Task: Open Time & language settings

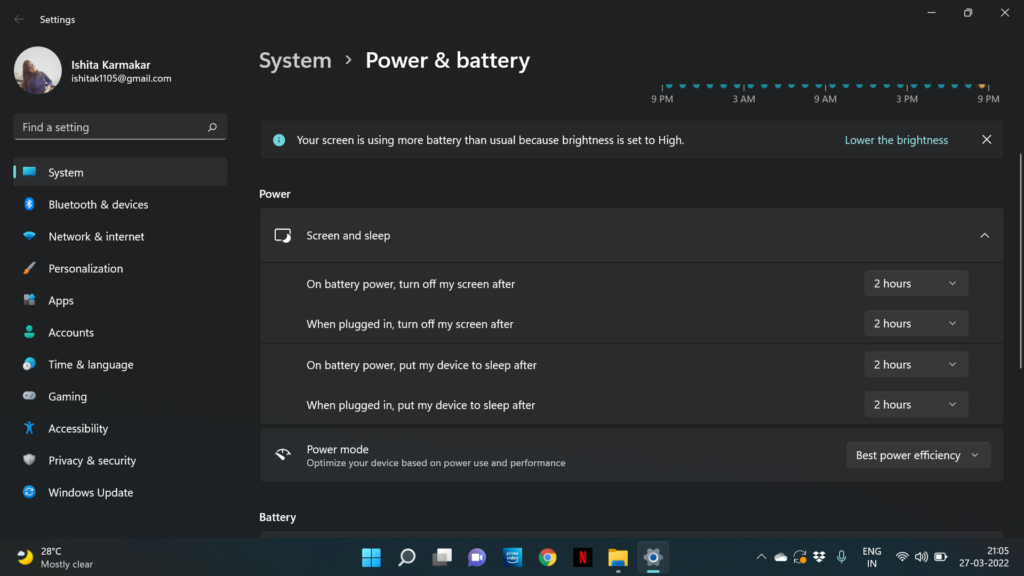Action: (x=120, y=364)
